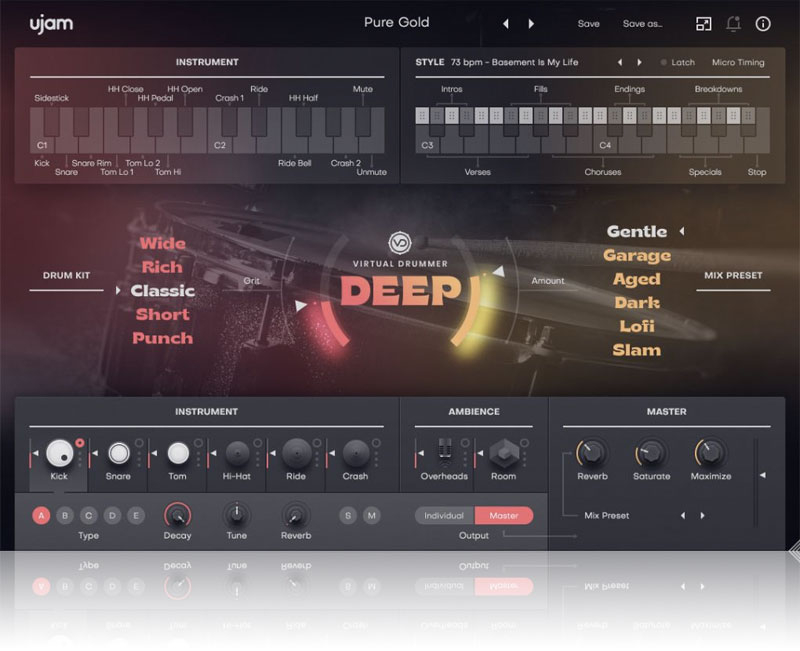Select kick type B radio button
This screenshot has height=651, width=800.
[65, 516]
